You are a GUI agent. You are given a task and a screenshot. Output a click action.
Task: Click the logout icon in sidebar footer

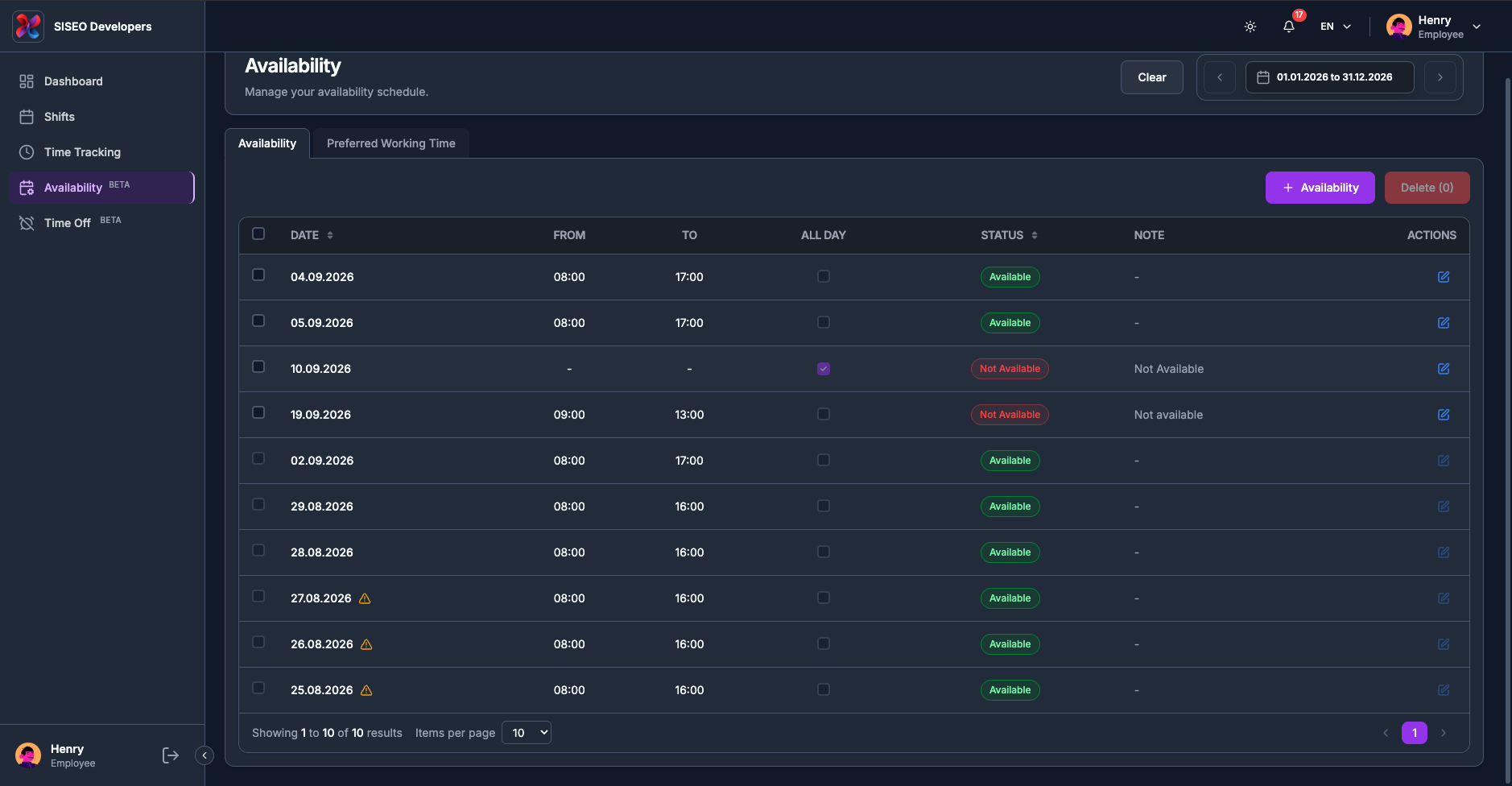171,755
